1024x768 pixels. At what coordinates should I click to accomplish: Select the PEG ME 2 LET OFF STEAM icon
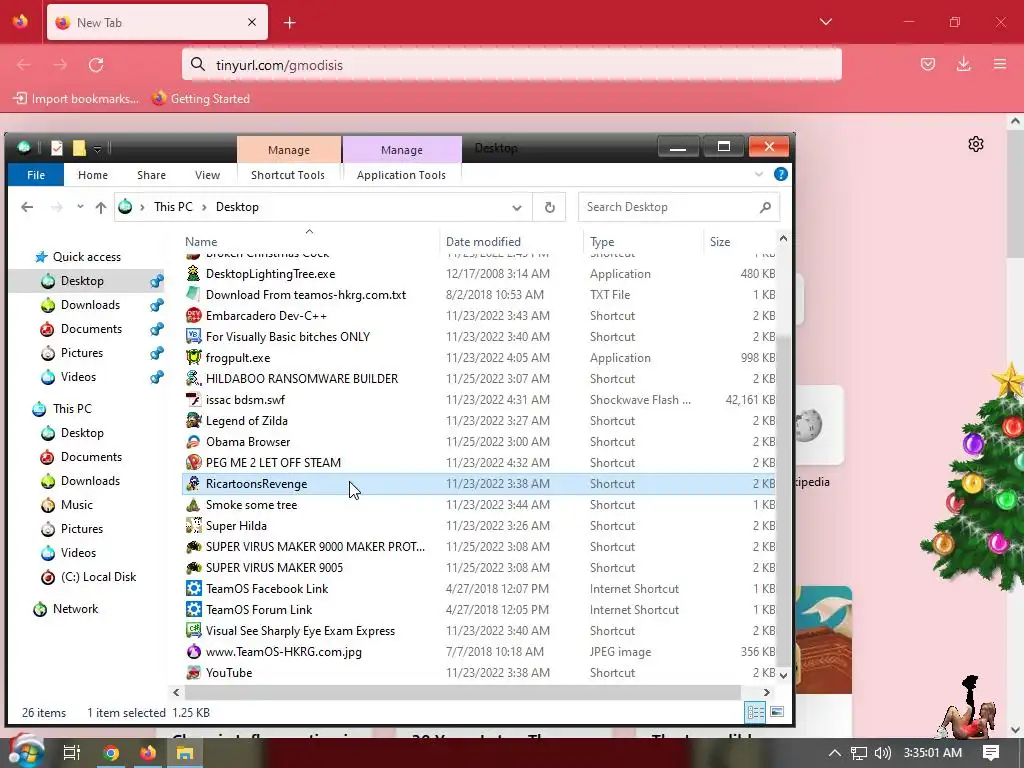(193, 462)
